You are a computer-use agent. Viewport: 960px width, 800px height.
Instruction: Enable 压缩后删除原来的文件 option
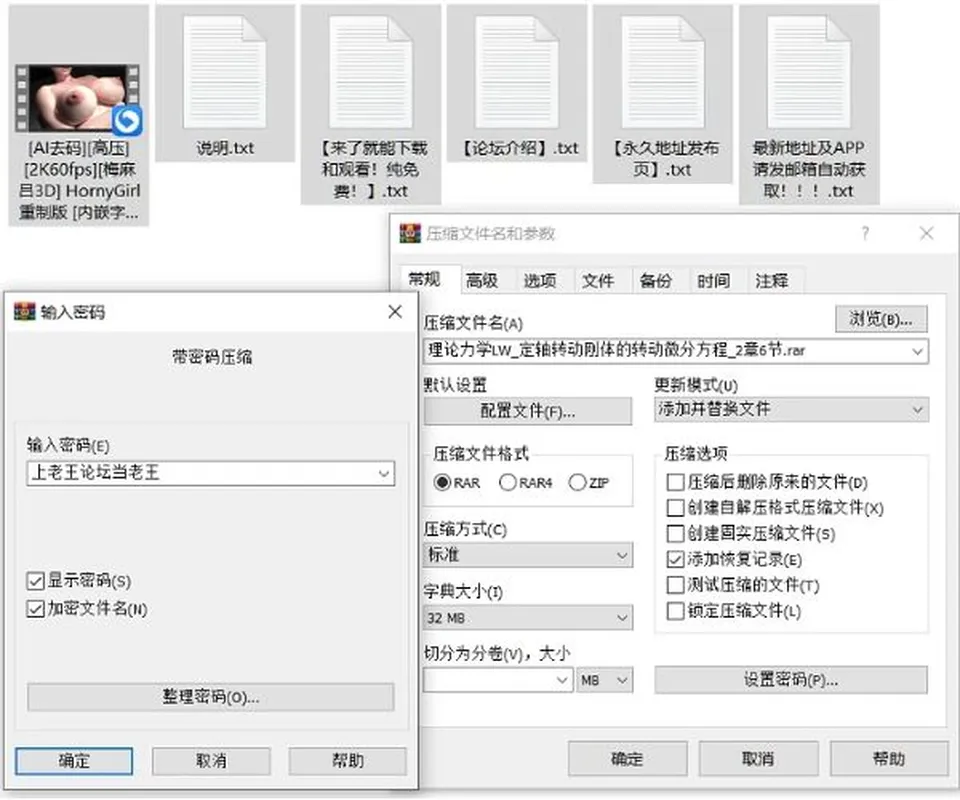point(675,482)
